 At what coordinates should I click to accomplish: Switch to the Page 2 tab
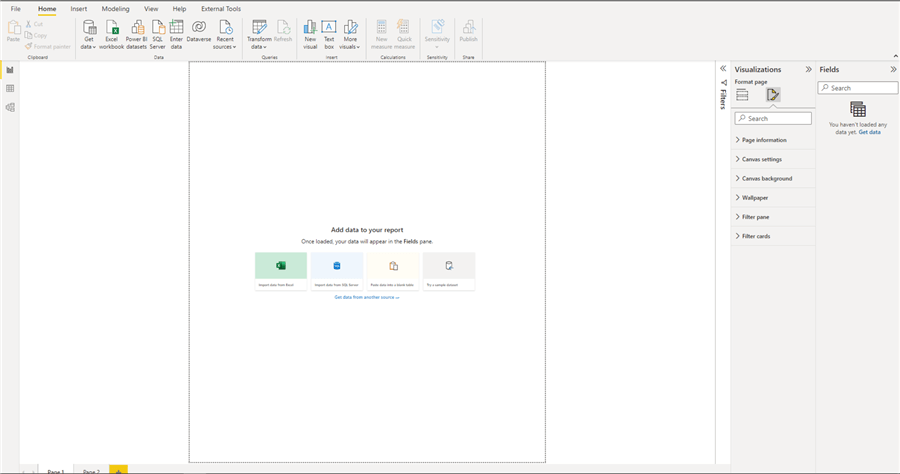click(91, 470)
